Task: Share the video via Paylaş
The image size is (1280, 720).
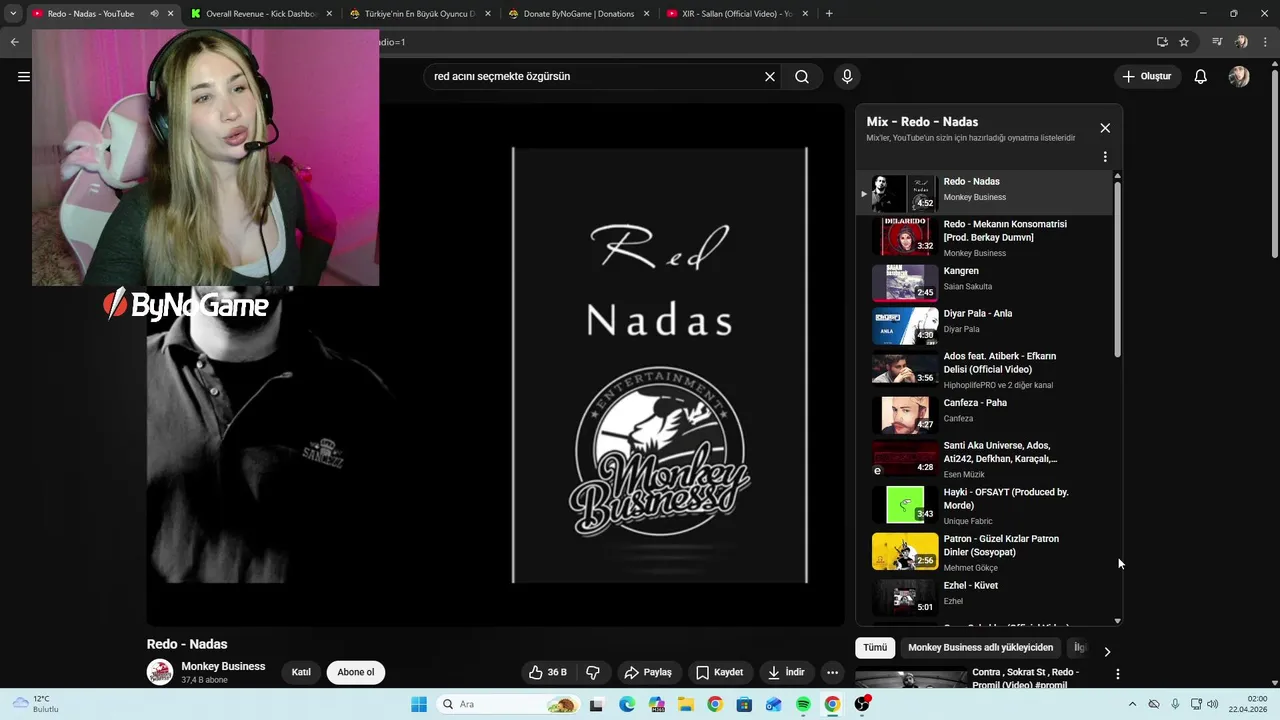Action: pos(647,673)
